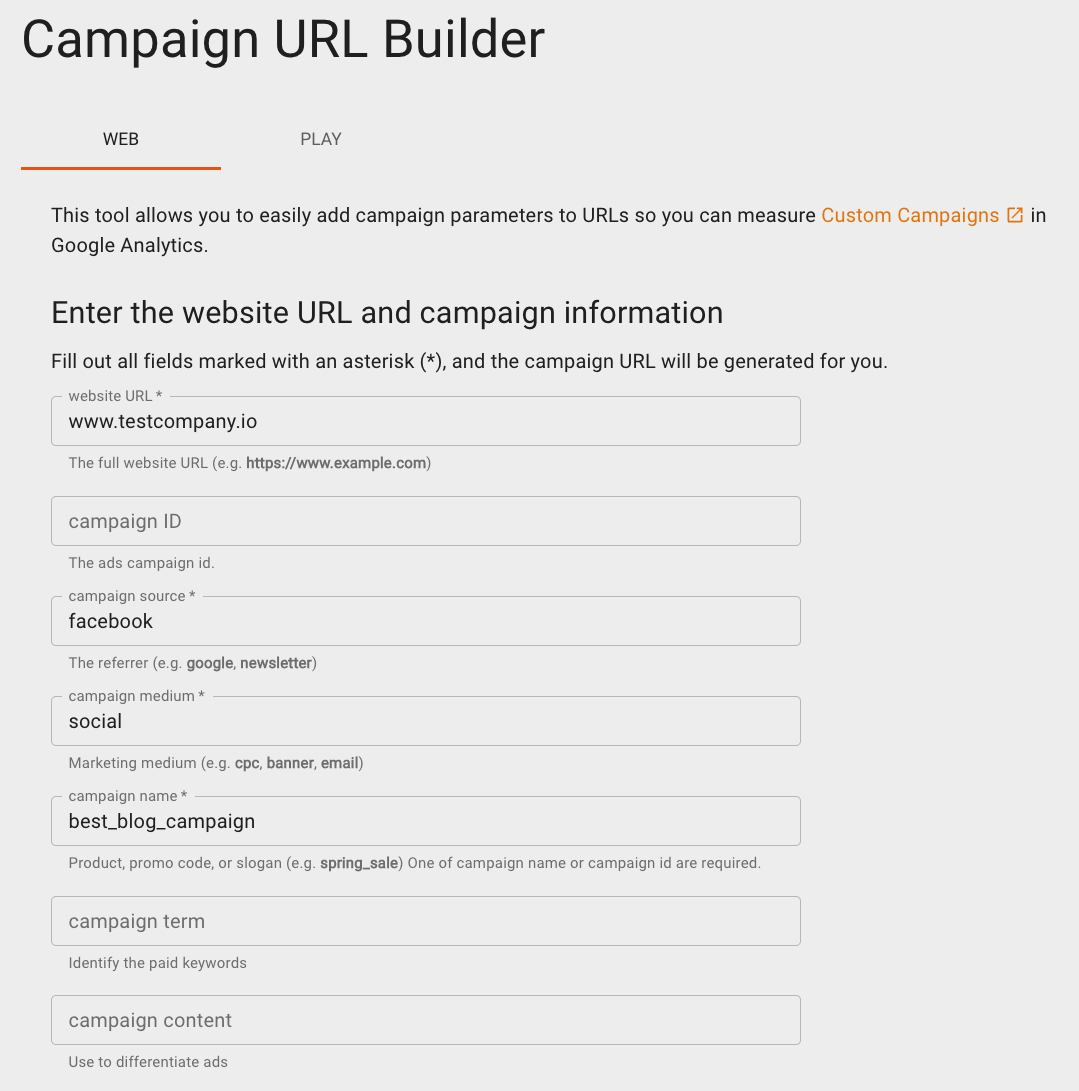The height and width of the screenshot is (1091, 1079).
Task: Click the https://www.example.com example text
Action: click(336, 463)
